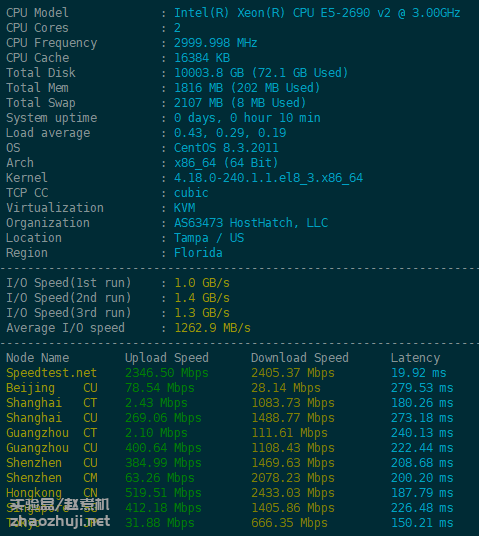Click the Average I/O speed value

(x=212, y=328)
